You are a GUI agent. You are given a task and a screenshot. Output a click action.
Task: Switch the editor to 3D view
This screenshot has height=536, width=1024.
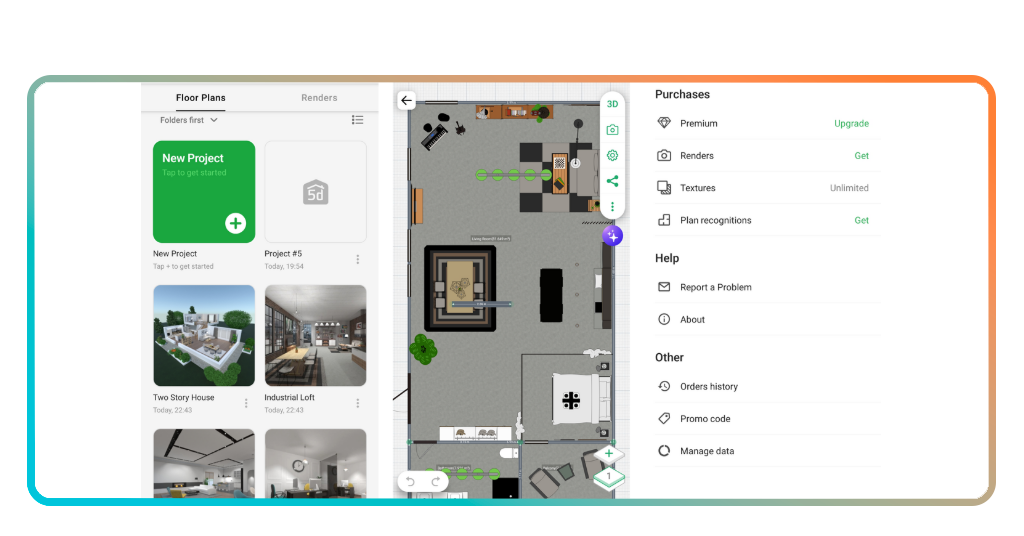(612, 104)
